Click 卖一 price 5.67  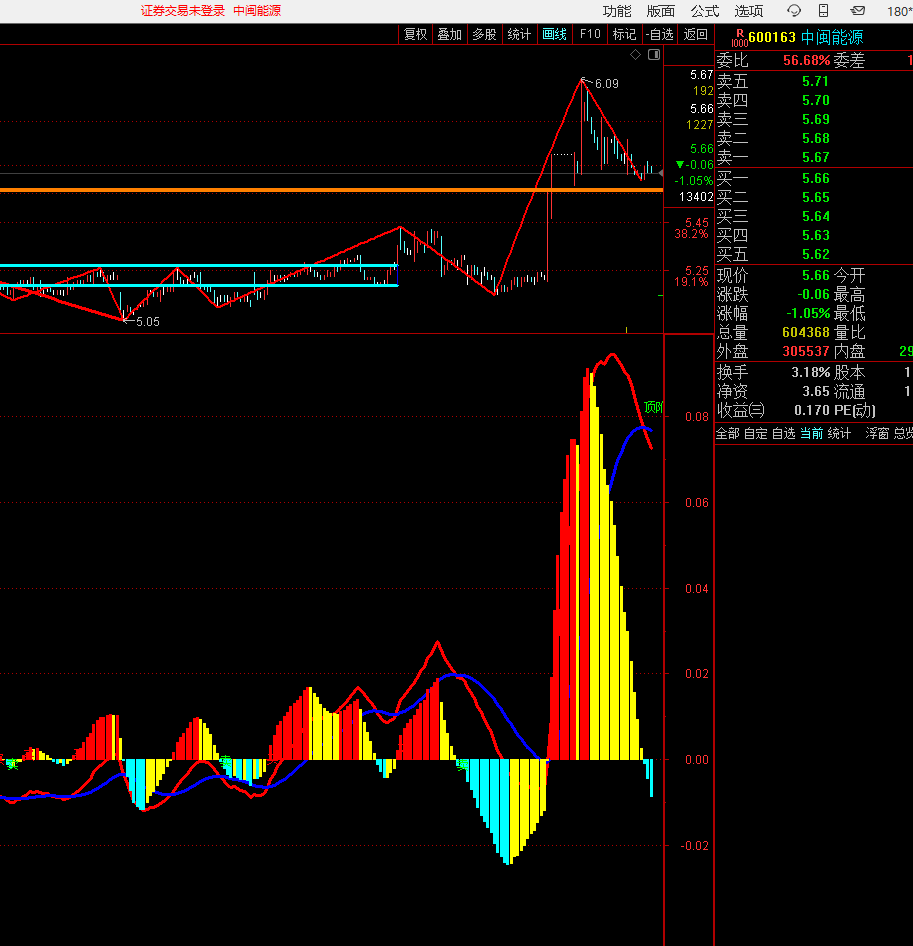click(816, 157)
